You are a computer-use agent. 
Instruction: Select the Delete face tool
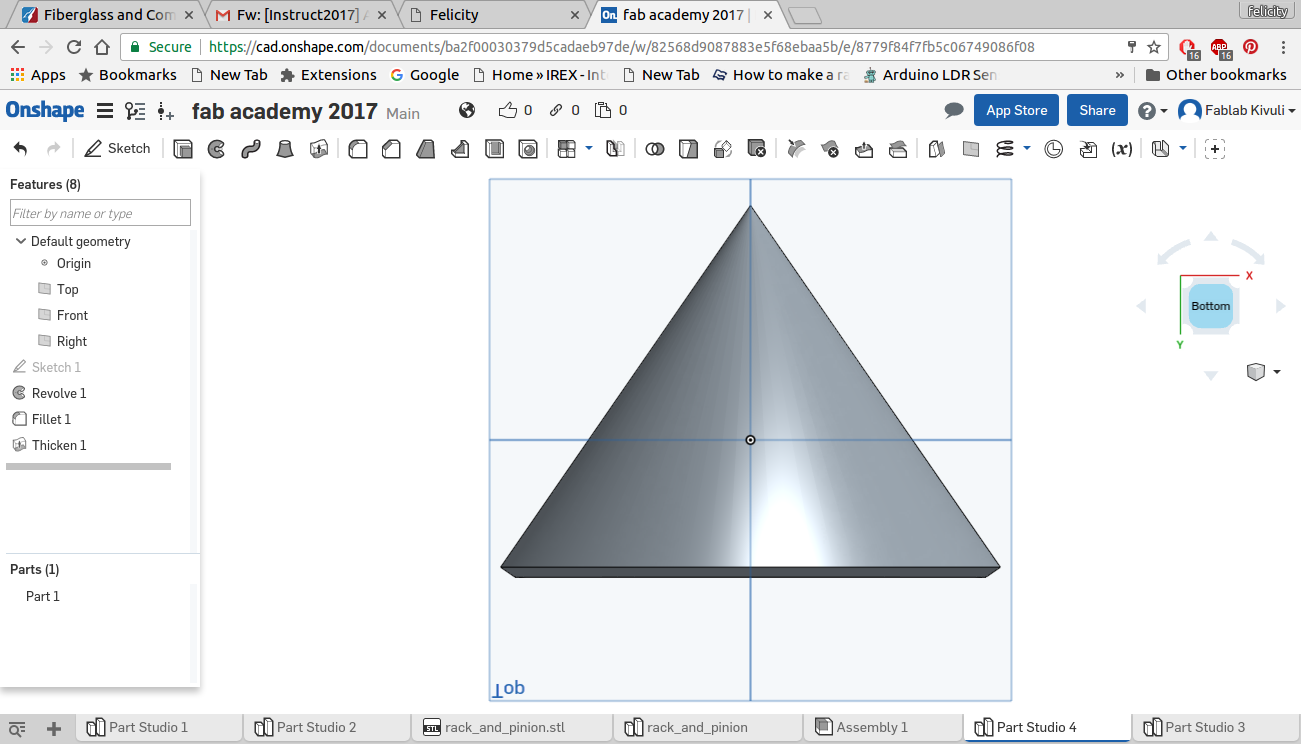(830, 149)
